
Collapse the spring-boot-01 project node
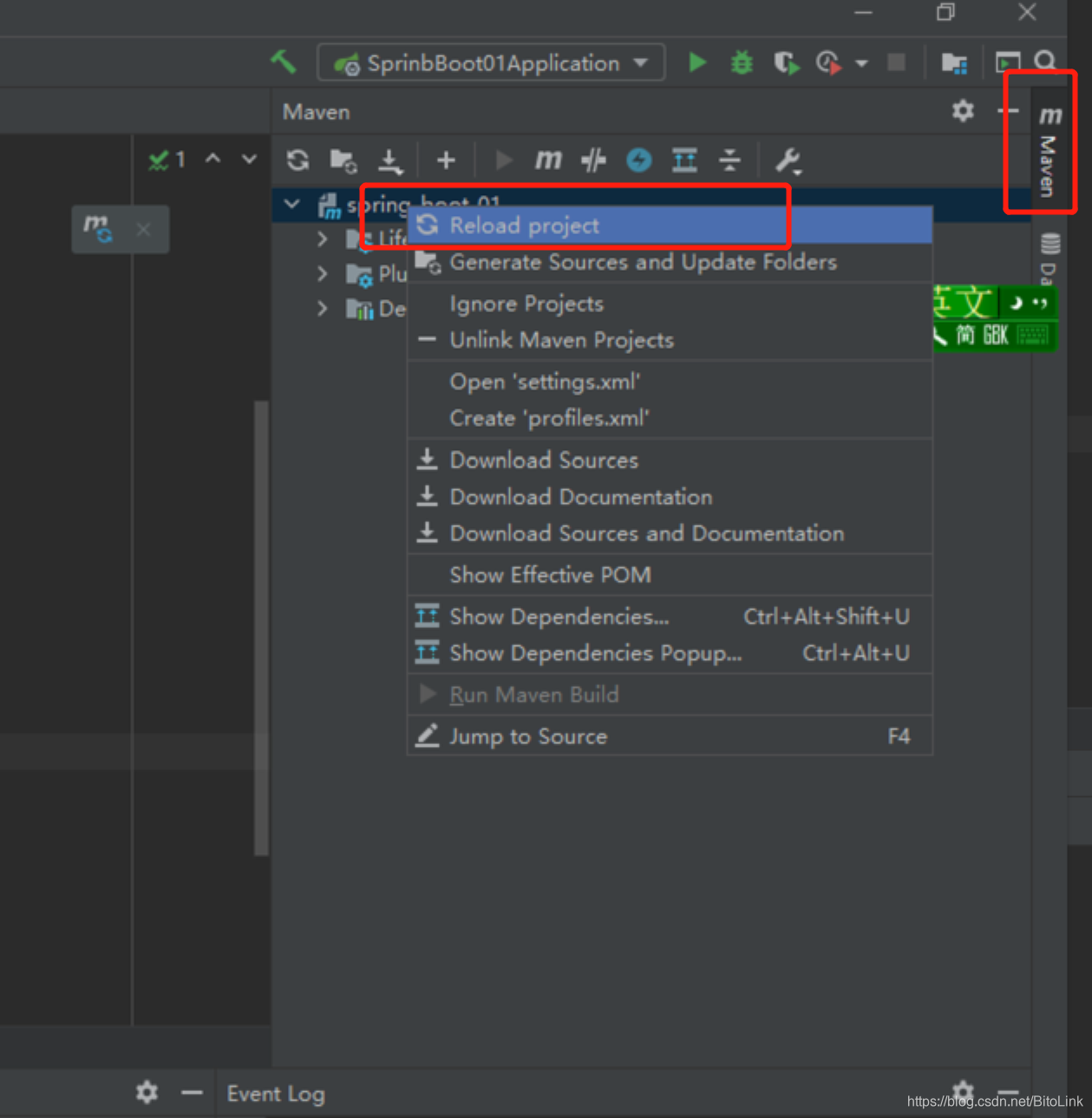click(292, 205)
